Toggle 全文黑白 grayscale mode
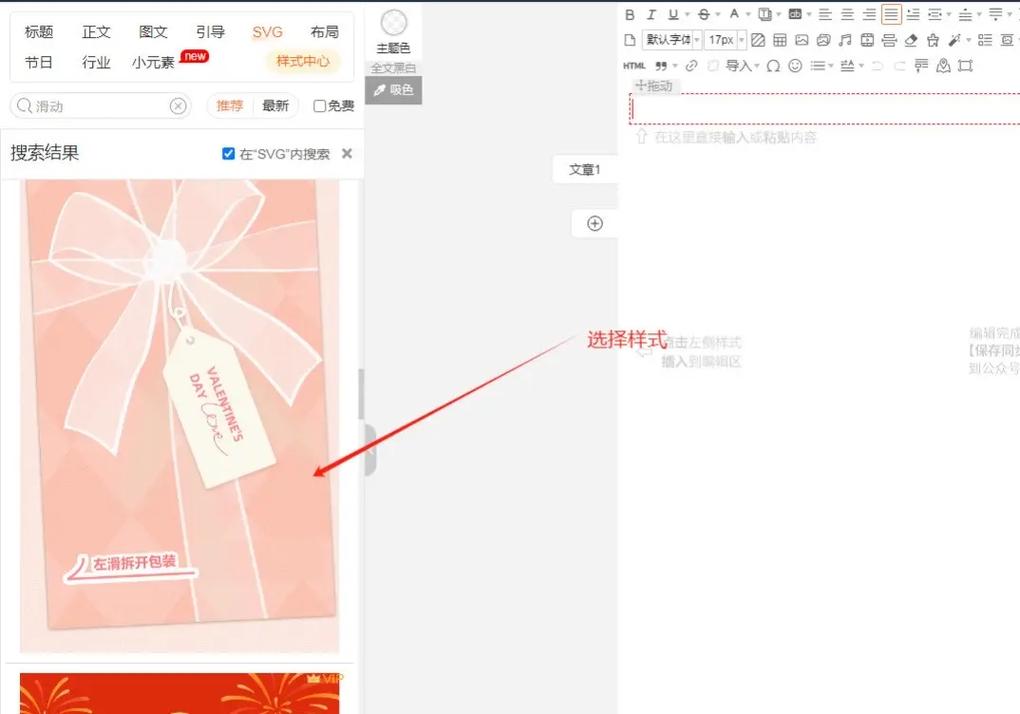1020x714 pixels. [x=394, y=66]
